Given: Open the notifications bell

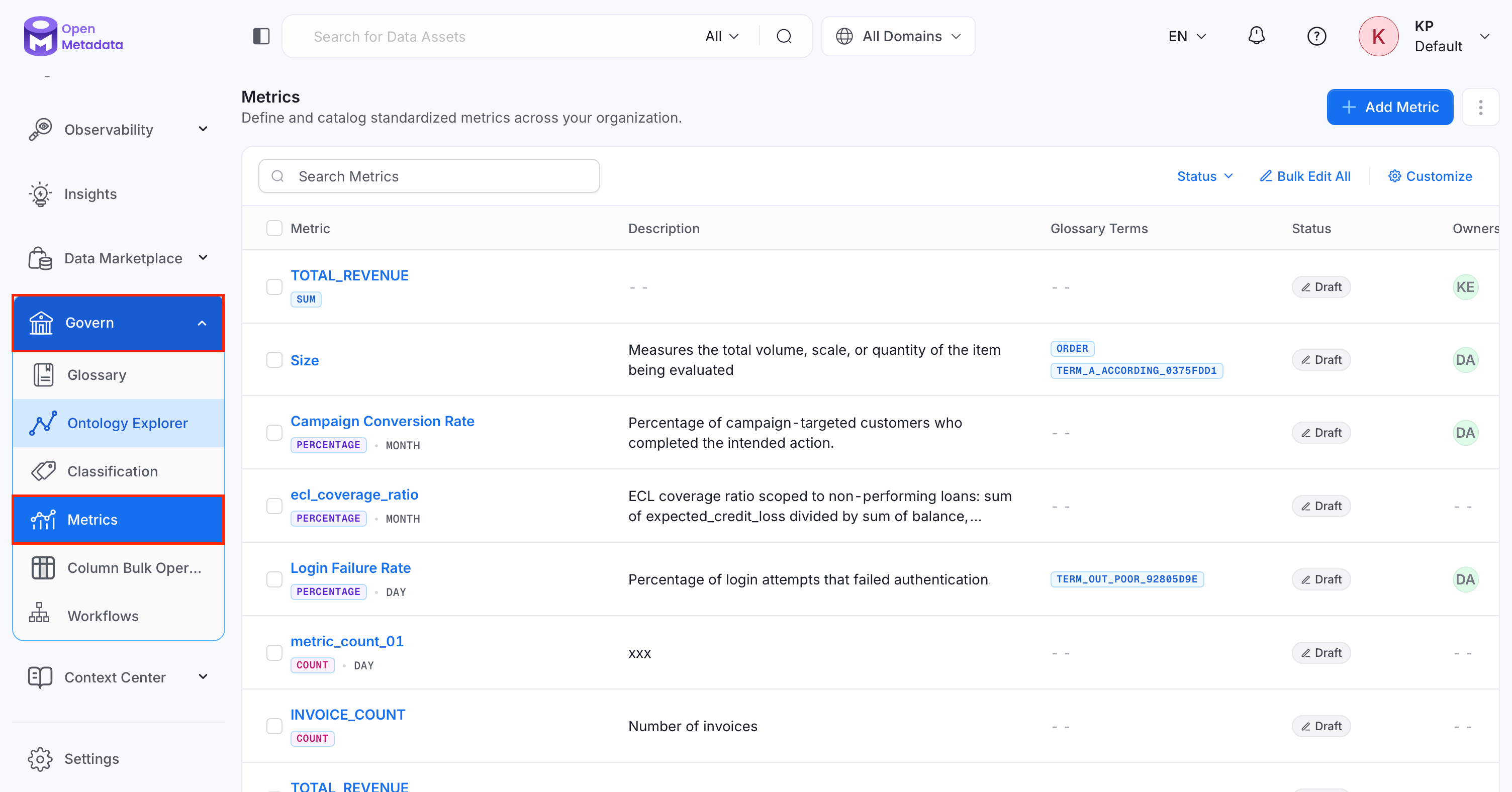Looking at the screenshot, I should [1256, 36].
